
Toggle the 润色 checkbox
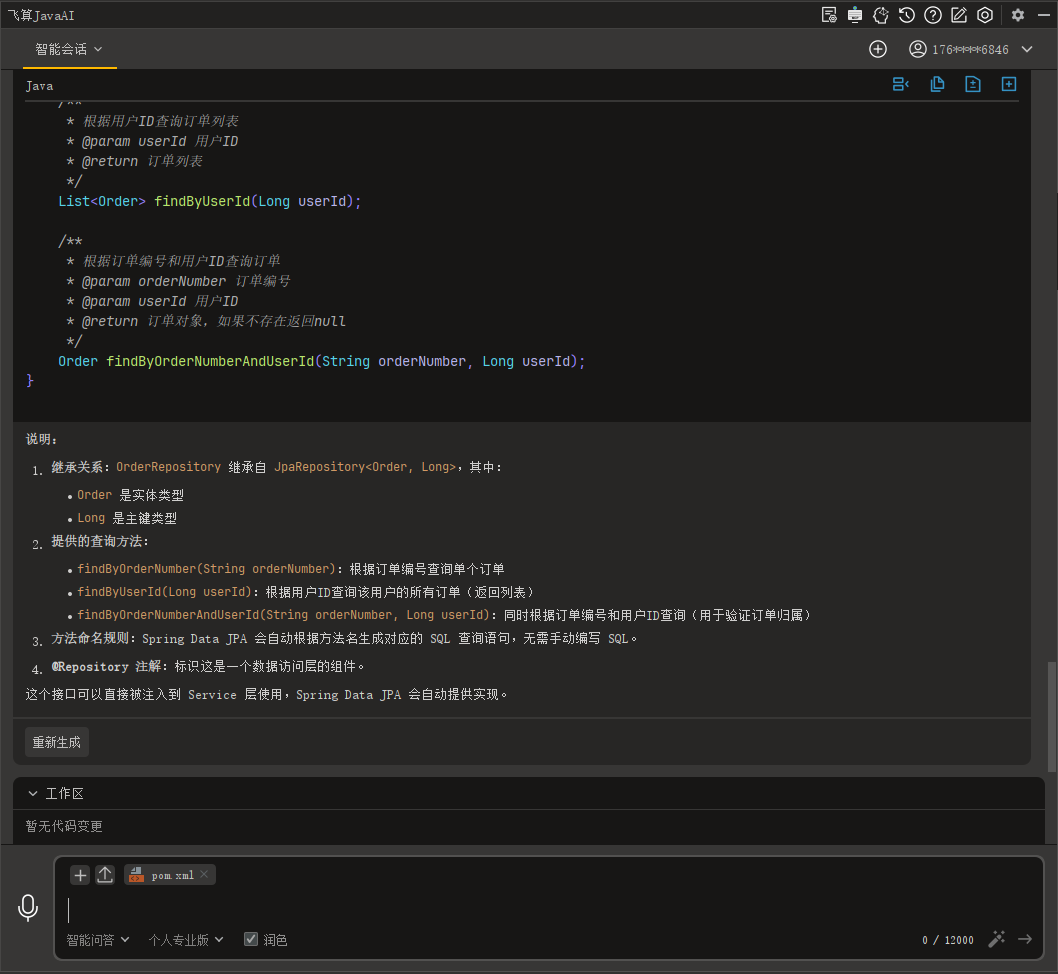click(x=251, y=939)
